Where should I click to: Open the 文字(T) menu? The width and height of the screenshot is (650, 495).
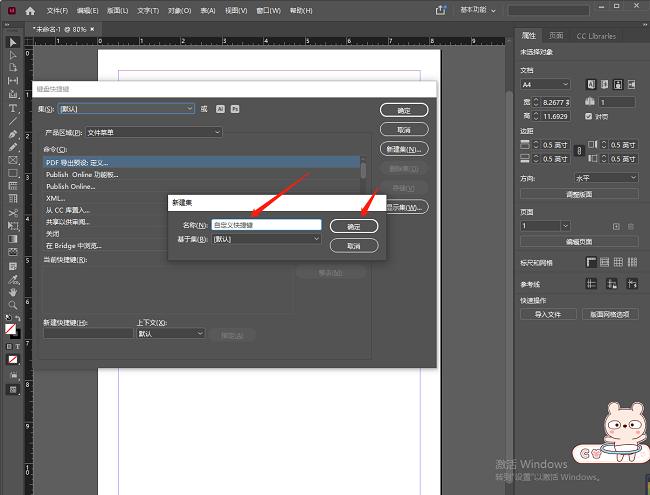click(148, 10)
